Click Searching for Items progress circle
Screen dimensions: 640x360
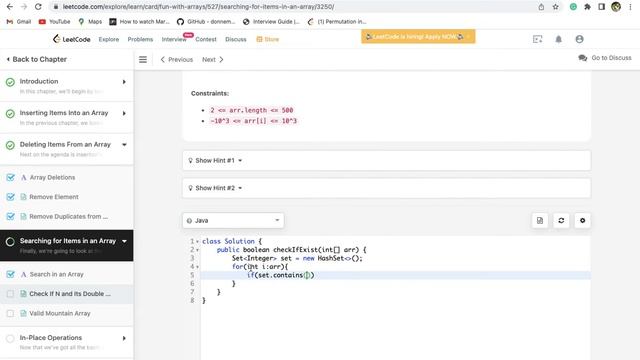pyautogui.click(x=10, y=242)
